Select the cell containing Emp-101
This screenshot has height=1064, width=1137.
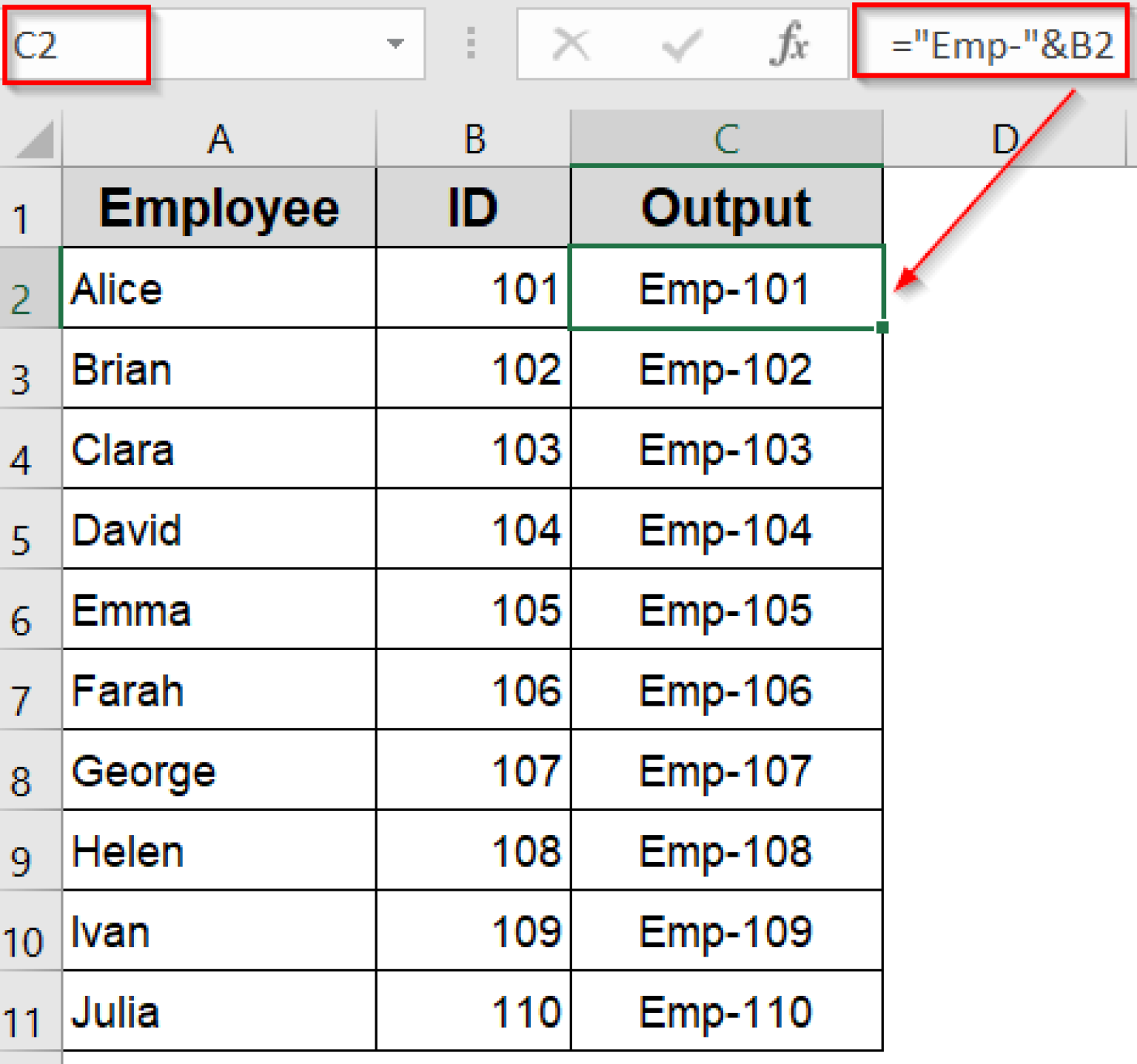[x=725, y=289]
